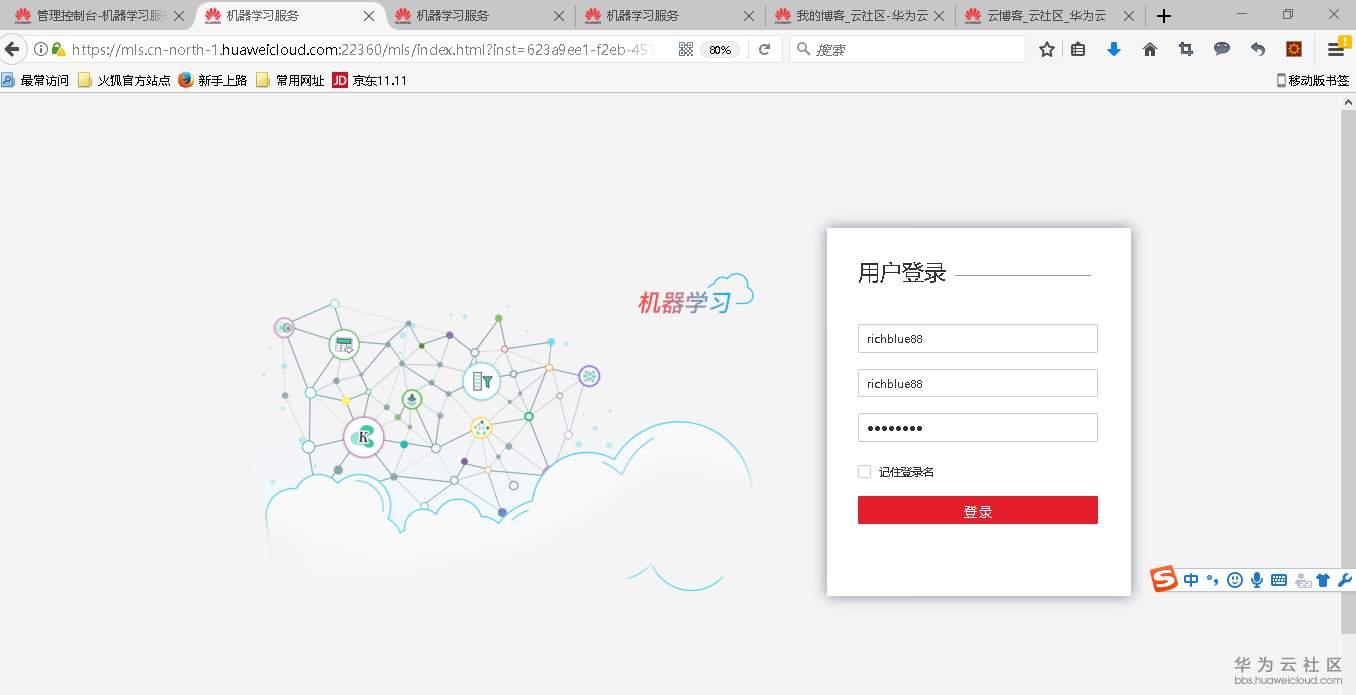Click the red 登录 button

click(x=977, y=510)
